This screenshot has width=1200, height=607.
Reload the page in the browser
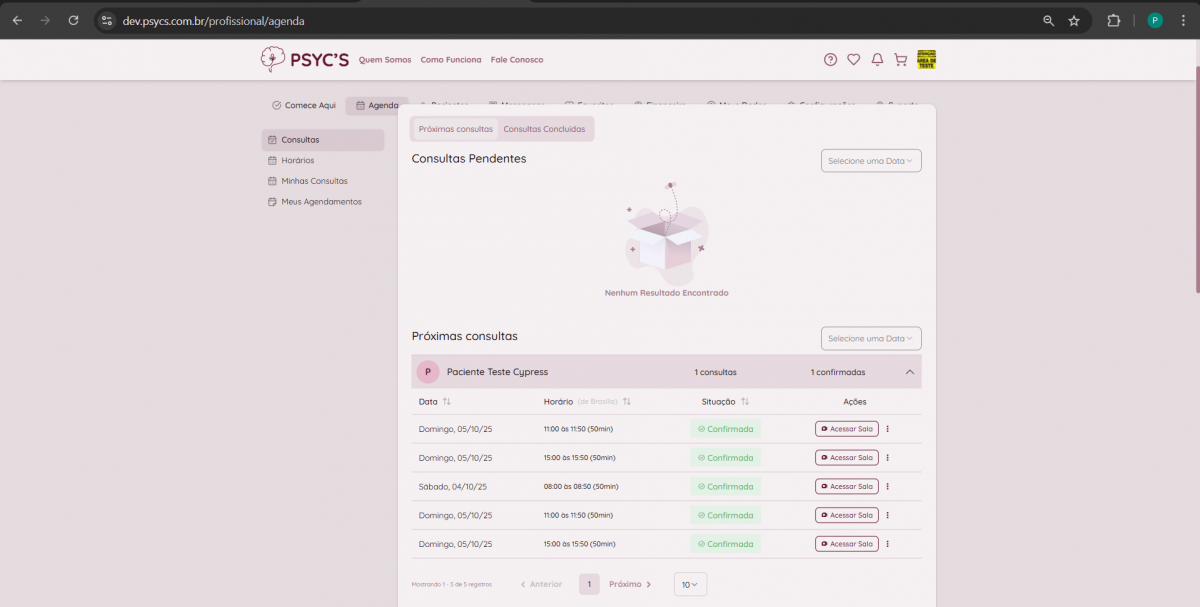click(x=73, y=20)
